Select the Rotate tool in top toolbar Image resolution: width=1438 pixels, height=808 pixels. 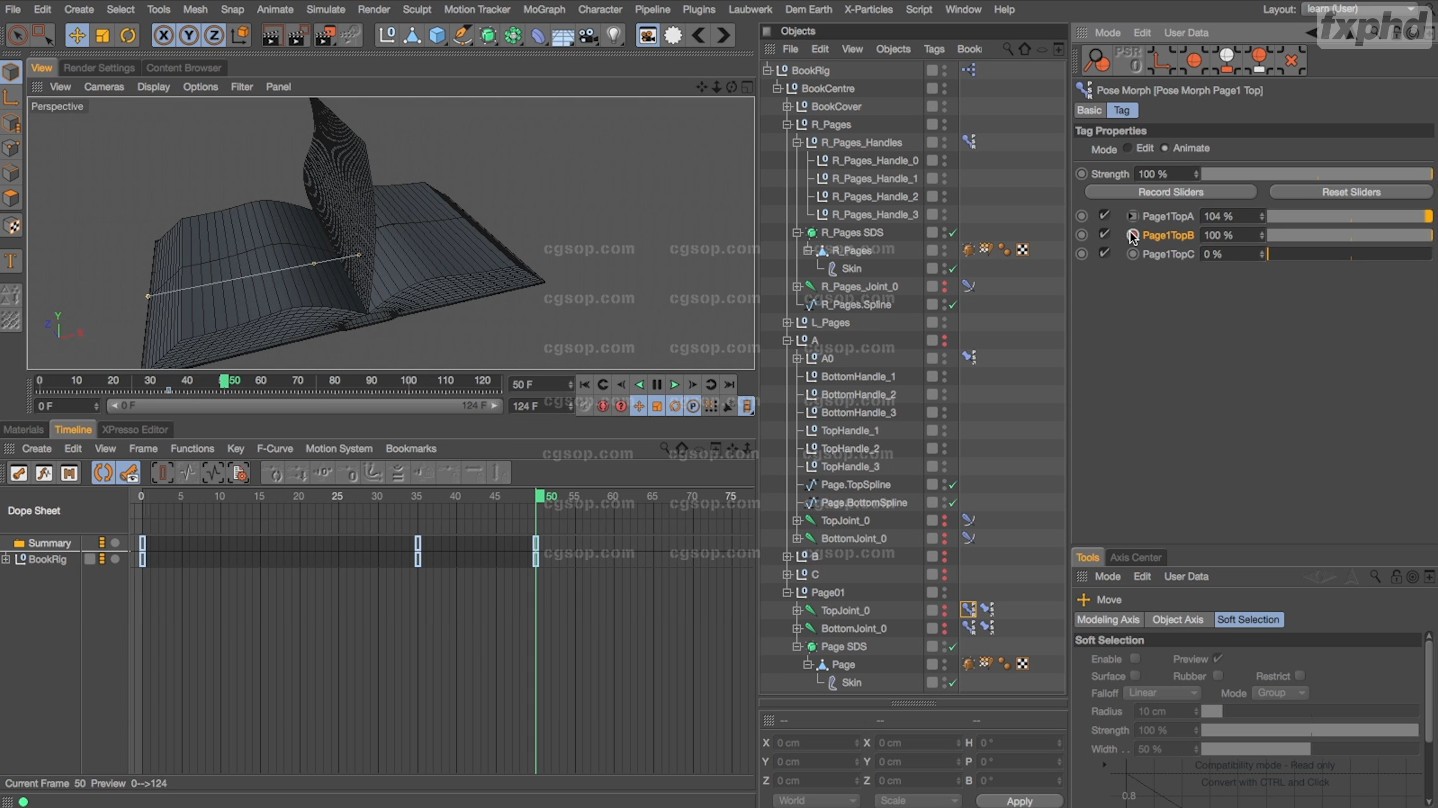[128, 36]
